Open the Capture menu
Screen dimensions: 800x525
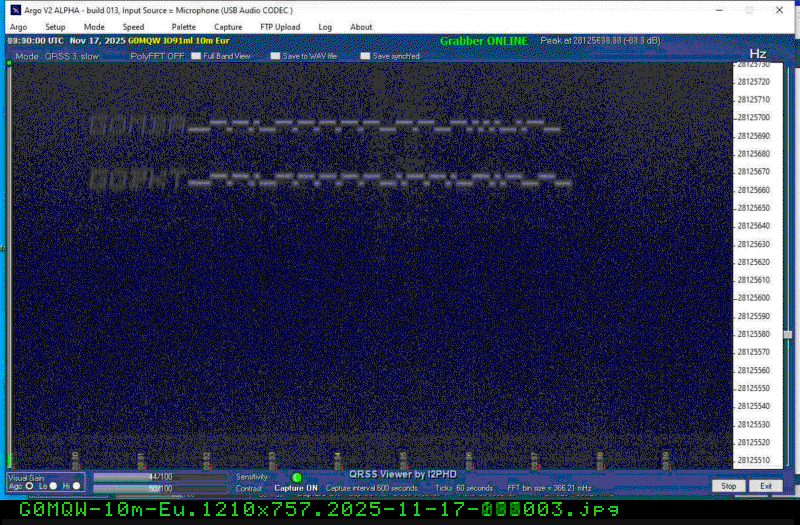(228, 27)
